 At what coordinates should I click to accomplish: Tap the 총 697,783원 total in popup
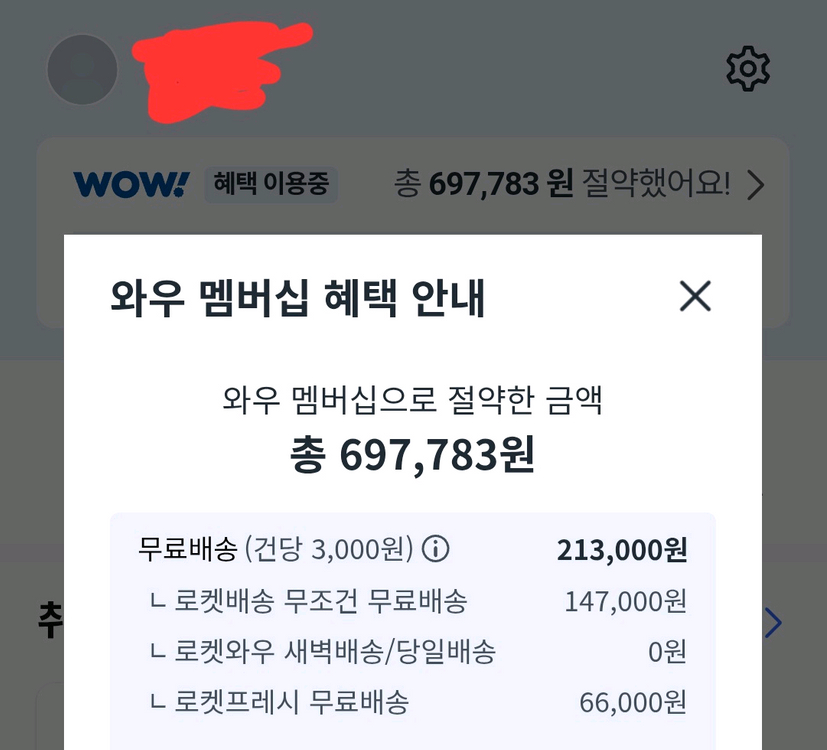(x=412, y=455)
